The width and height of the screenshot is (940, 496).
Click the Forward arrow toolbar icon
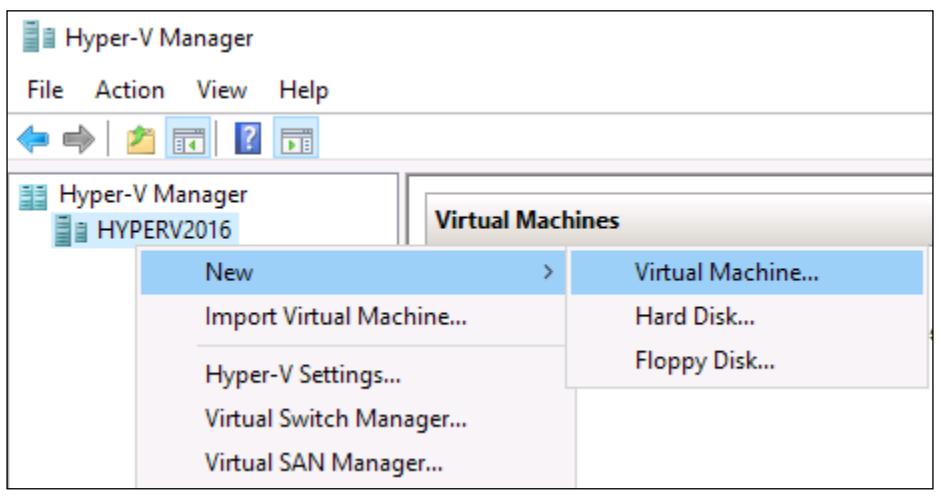coord(79,139)
